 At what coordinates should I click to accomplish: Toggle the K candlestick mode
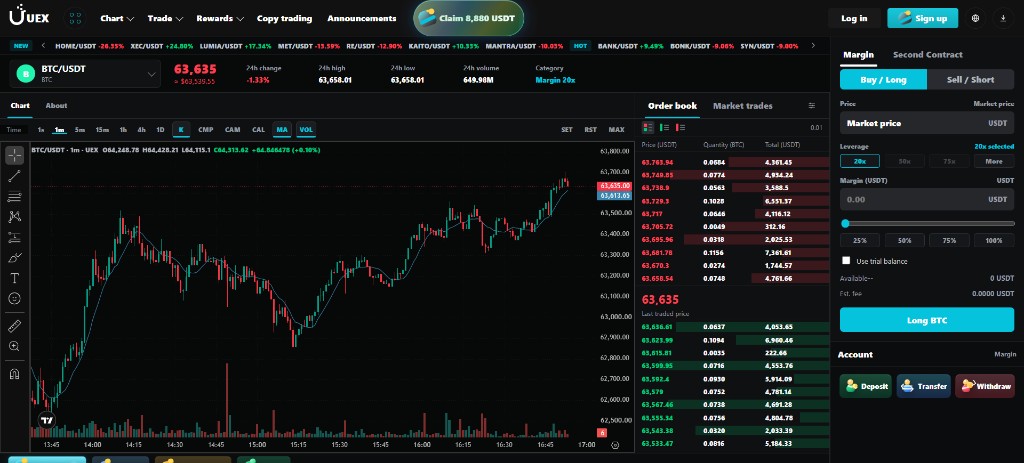[x=181, y=129]
